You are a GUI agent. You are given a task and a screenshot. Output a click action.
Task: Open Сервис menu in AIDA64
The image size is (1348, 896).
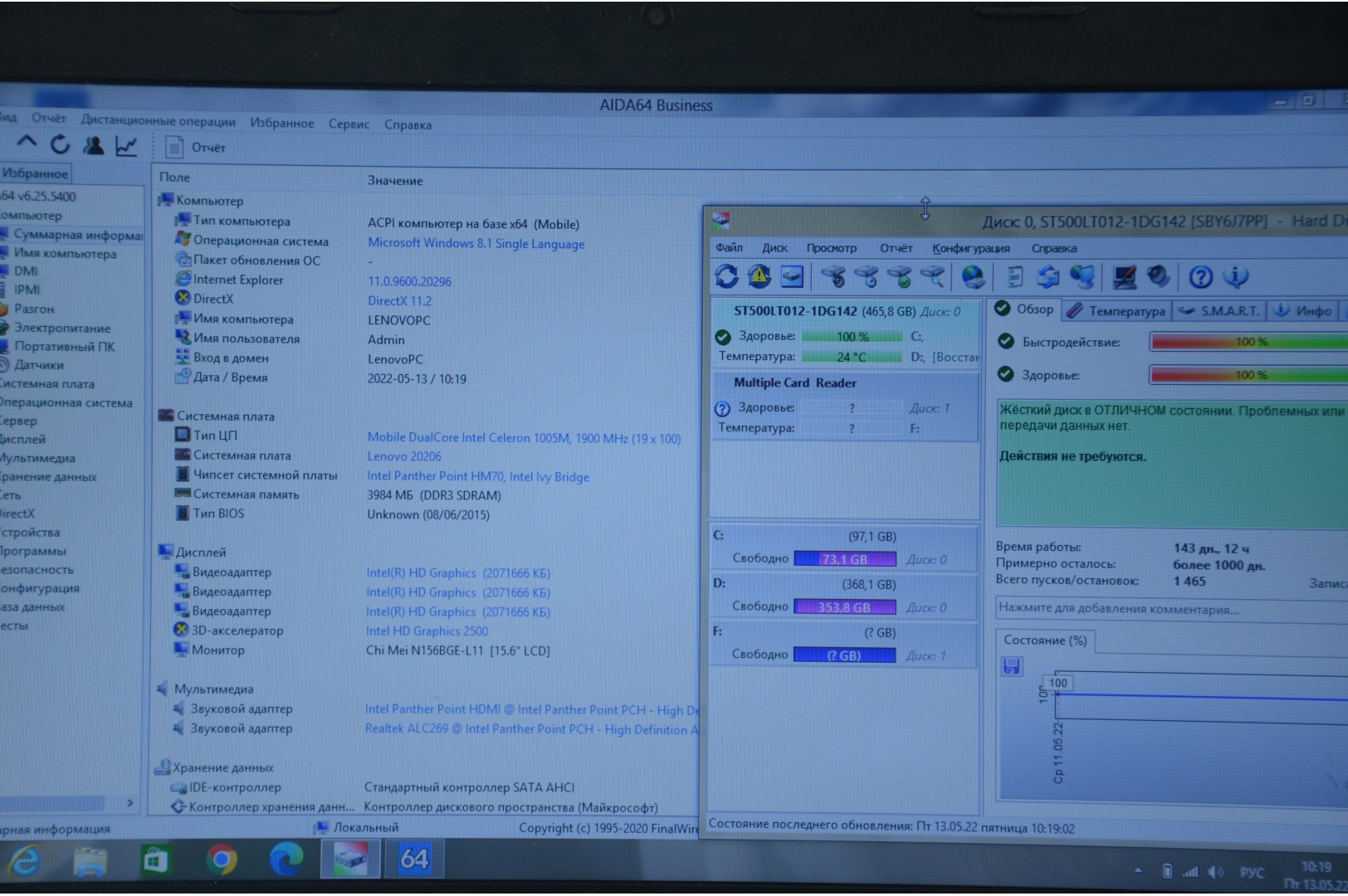pyautogui.click(x=349, y=124)
